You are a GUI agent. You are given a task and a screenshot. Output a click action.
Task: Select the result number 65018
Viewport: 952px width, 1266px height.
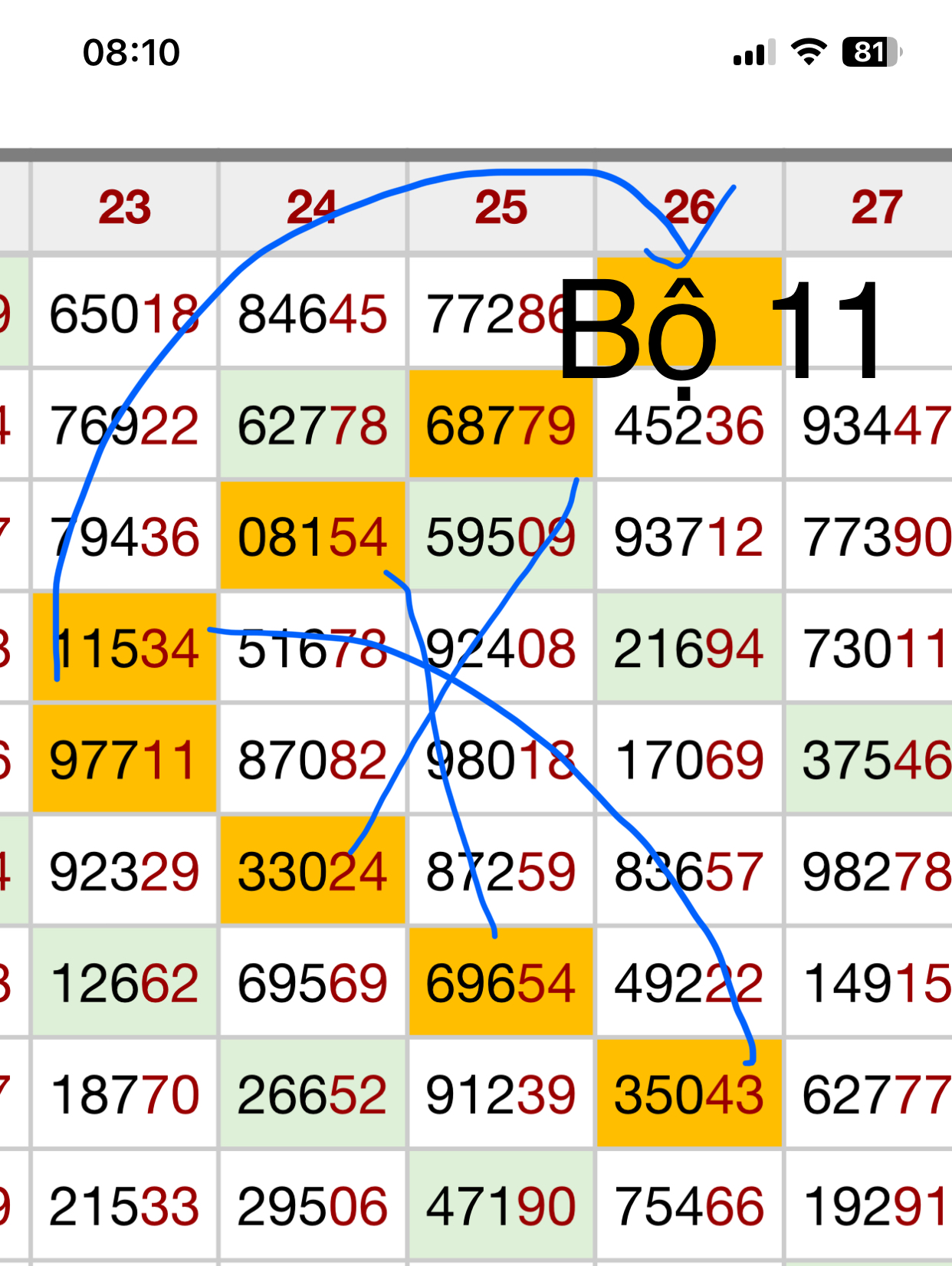tap(124, 314)
